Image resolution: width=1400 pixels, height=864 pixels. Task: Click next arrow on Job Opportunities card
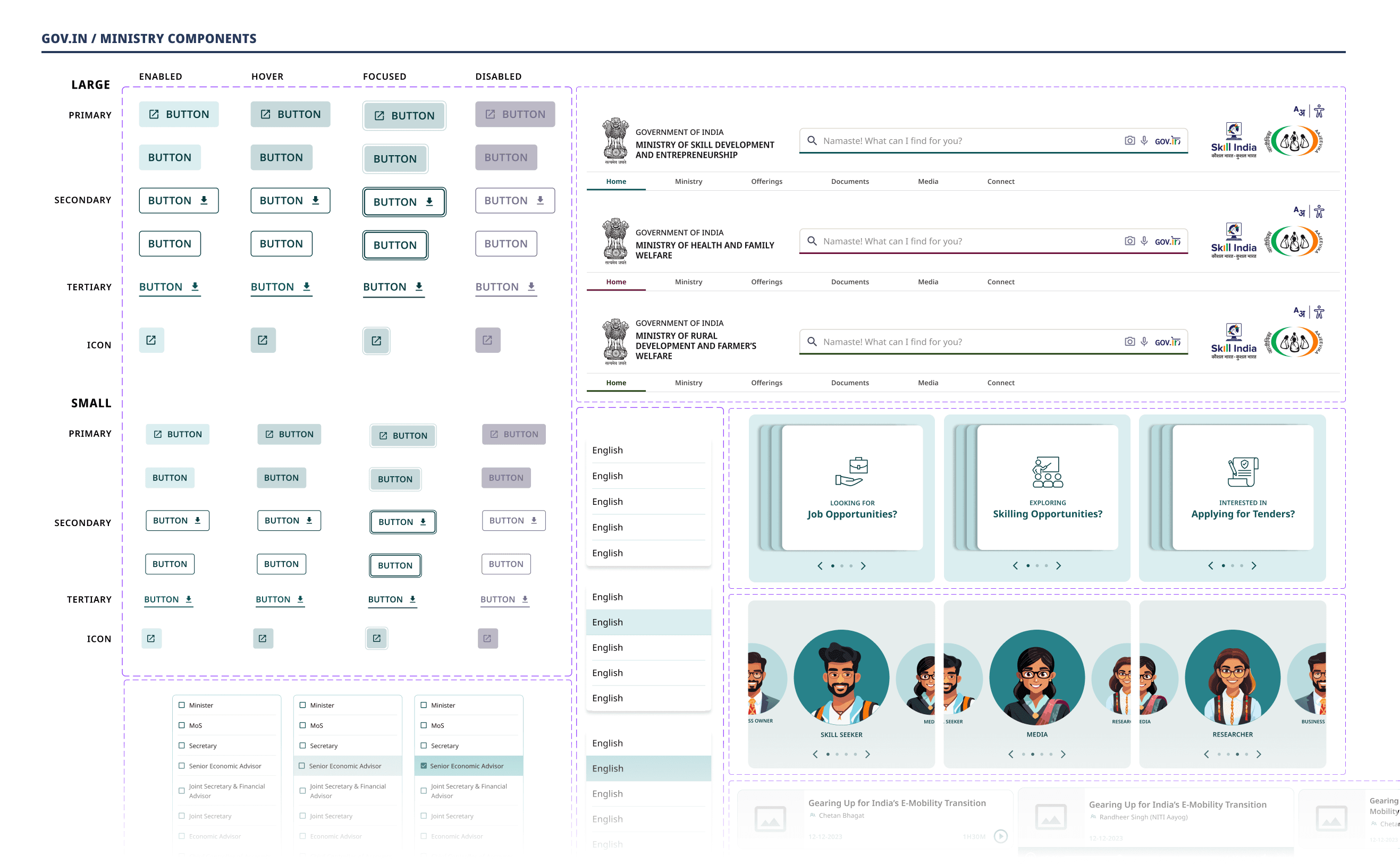(863, 566)
